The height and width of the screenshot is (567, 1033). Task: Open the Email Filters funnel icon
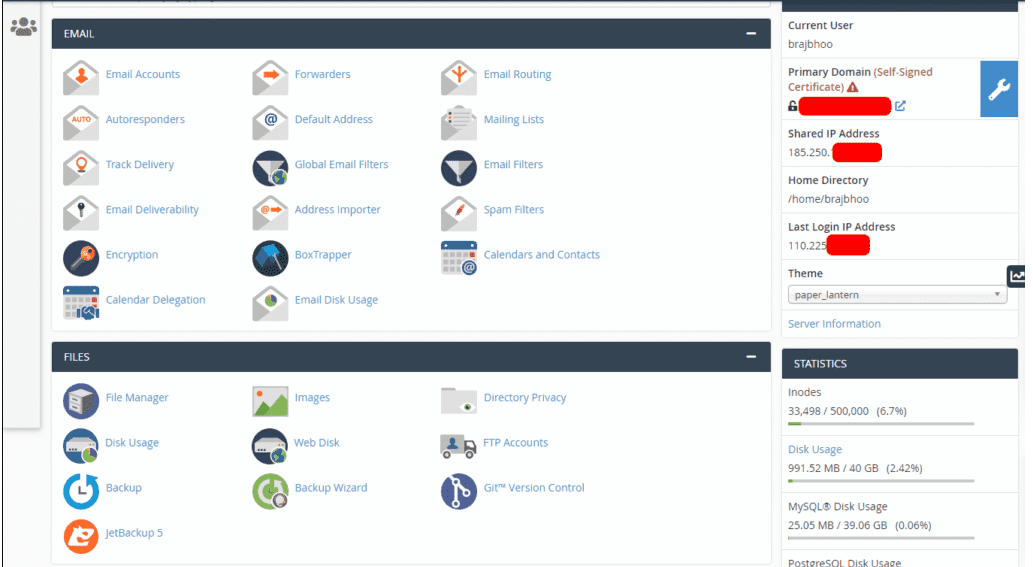click(x=459, y=167)
